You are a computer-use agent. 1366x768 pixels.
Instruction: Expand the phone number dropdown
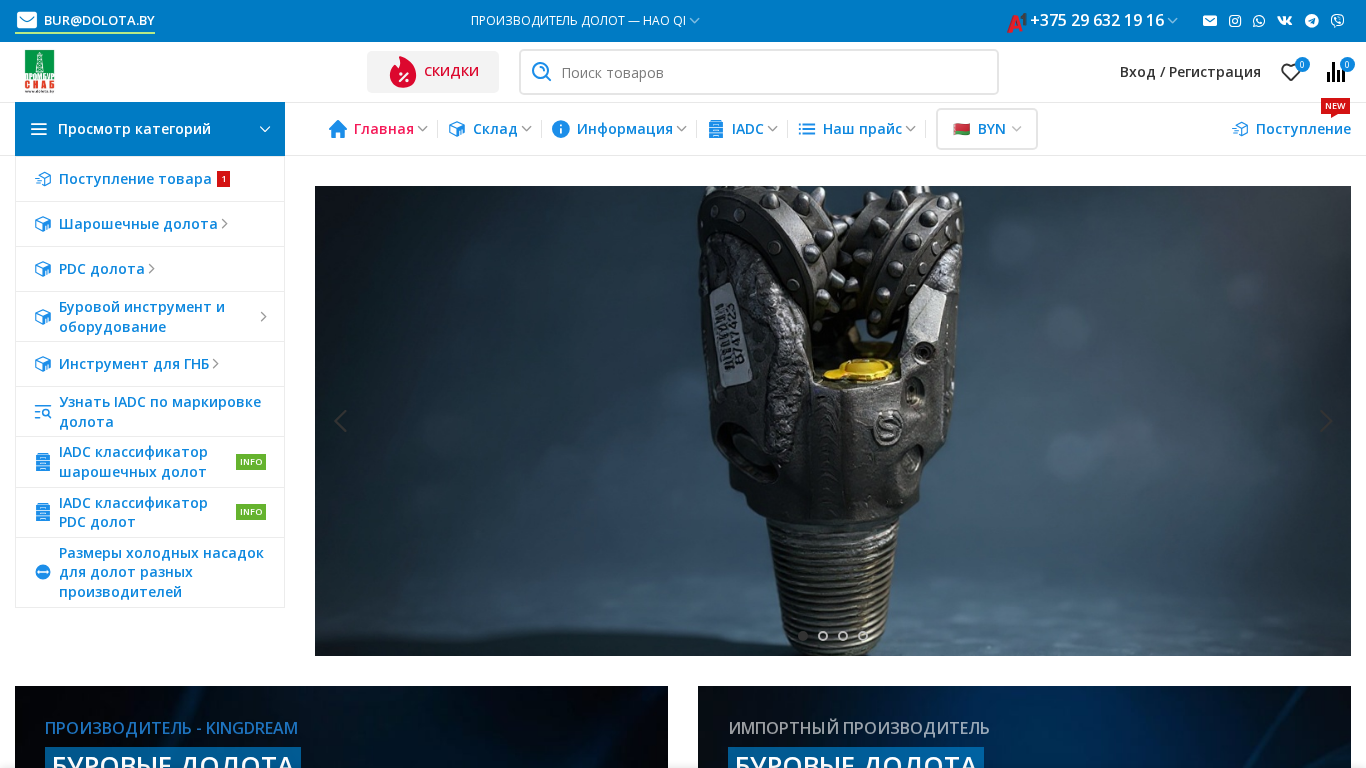pyautogui.click(x=1173, y=21)
